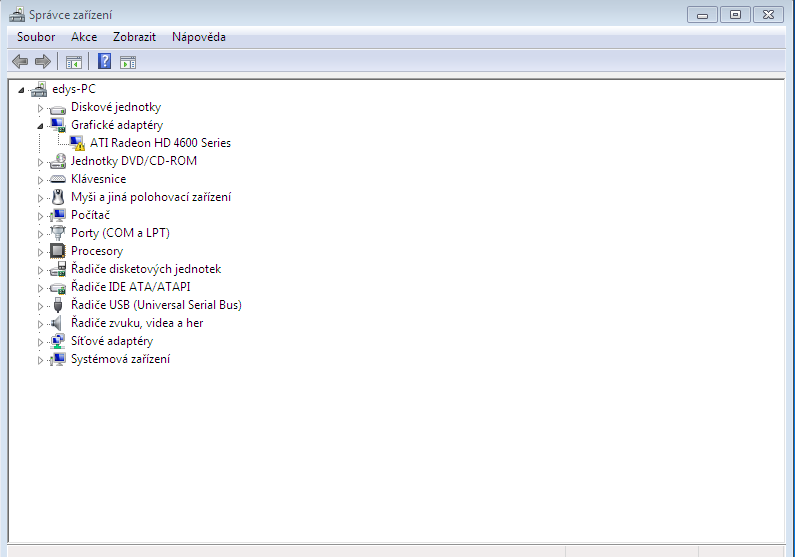The height and width of the screenshot is (557, 795).
Task: Select Porty (COM a LPT) label
Action: coord(120,233)
